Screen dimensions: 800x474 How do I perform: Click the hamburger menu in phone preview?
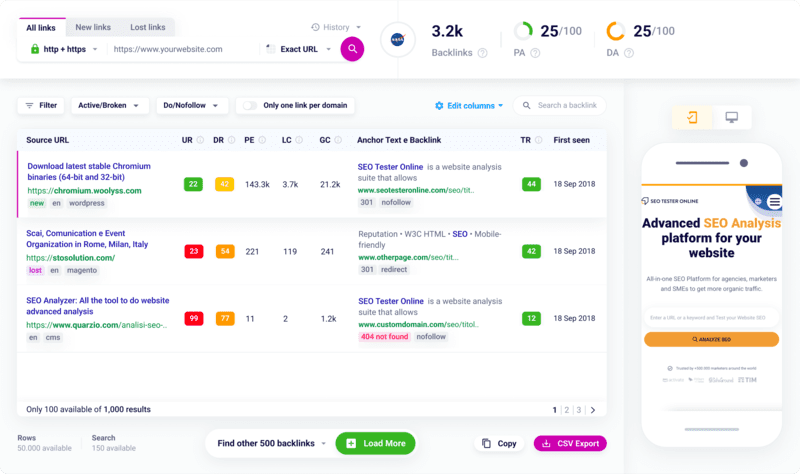click(x=774, y=202)
